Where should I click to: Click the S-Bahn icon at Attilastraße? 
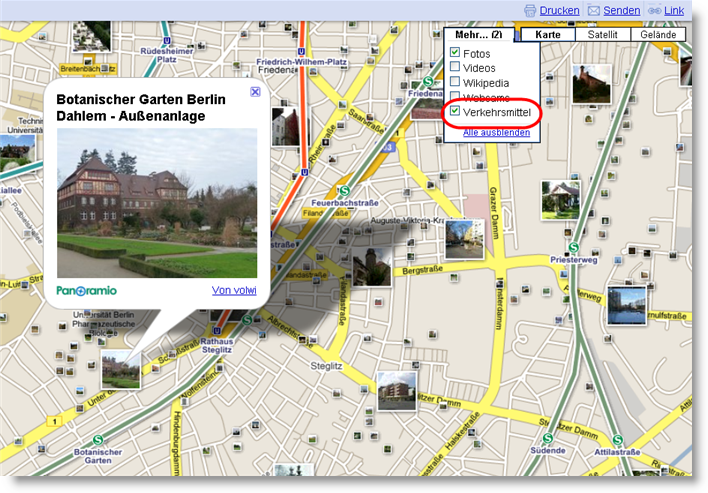[617, 439]
